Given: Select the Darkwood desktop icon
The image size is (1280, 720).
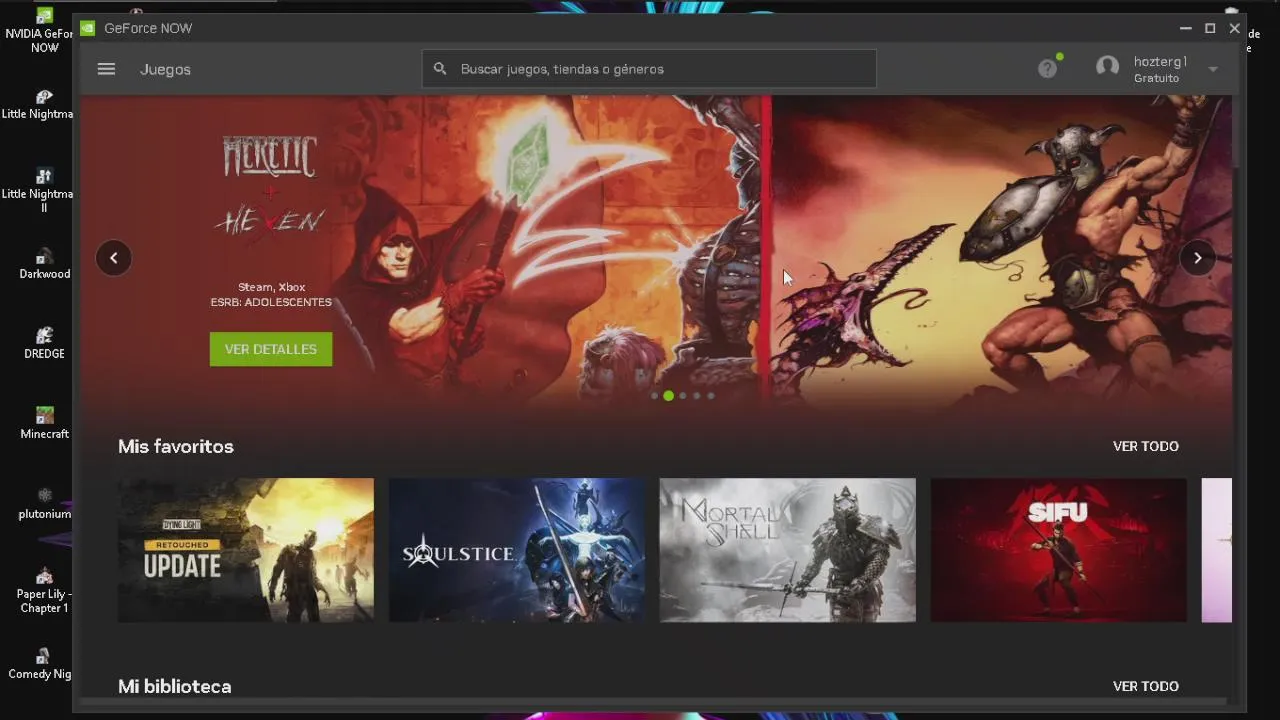Looking at the screenshot, I should point(44,265).
